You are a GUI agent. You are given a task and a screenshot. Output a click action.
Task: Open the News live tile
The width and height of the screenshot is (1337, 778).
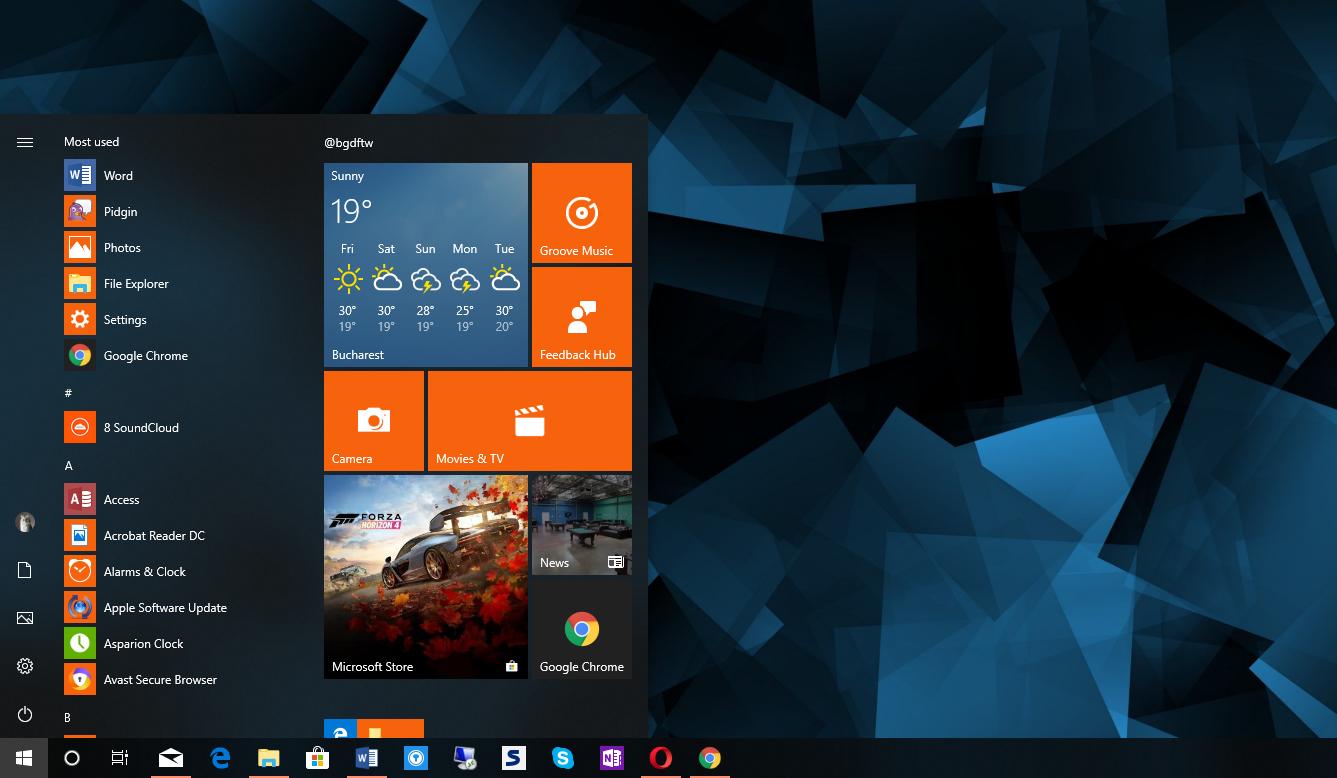pos(582,525)
